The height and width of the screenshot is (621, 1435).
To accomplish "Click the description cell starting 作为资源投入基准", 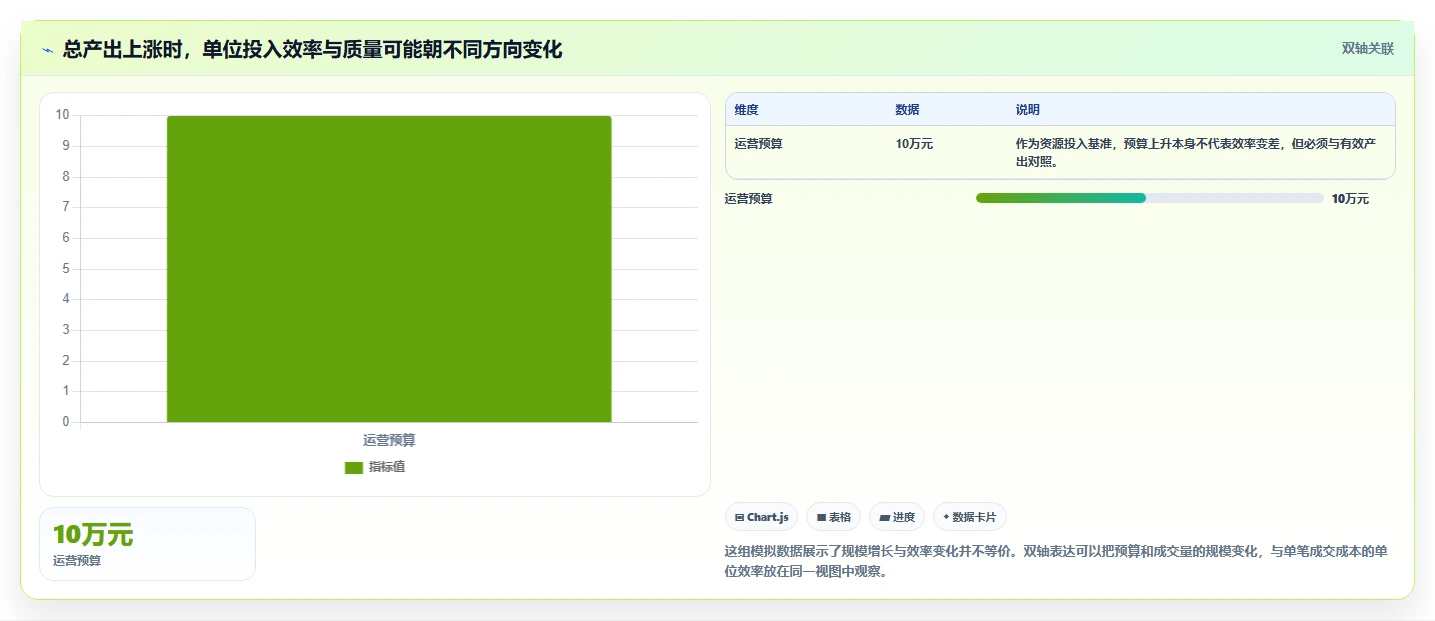I will click(1196, 152).
